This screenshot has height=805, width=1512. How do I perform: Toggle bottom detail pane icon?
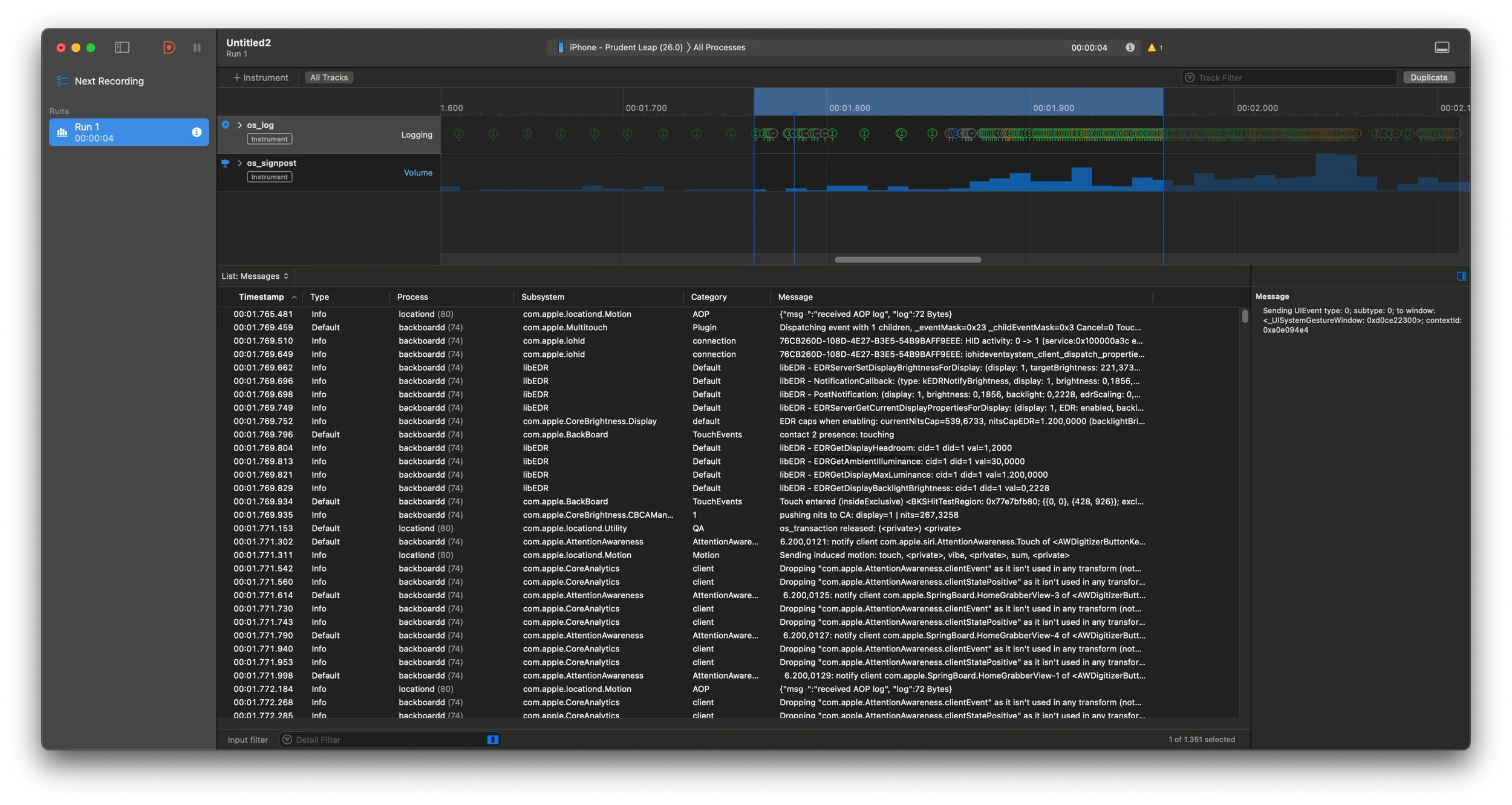1442,47
